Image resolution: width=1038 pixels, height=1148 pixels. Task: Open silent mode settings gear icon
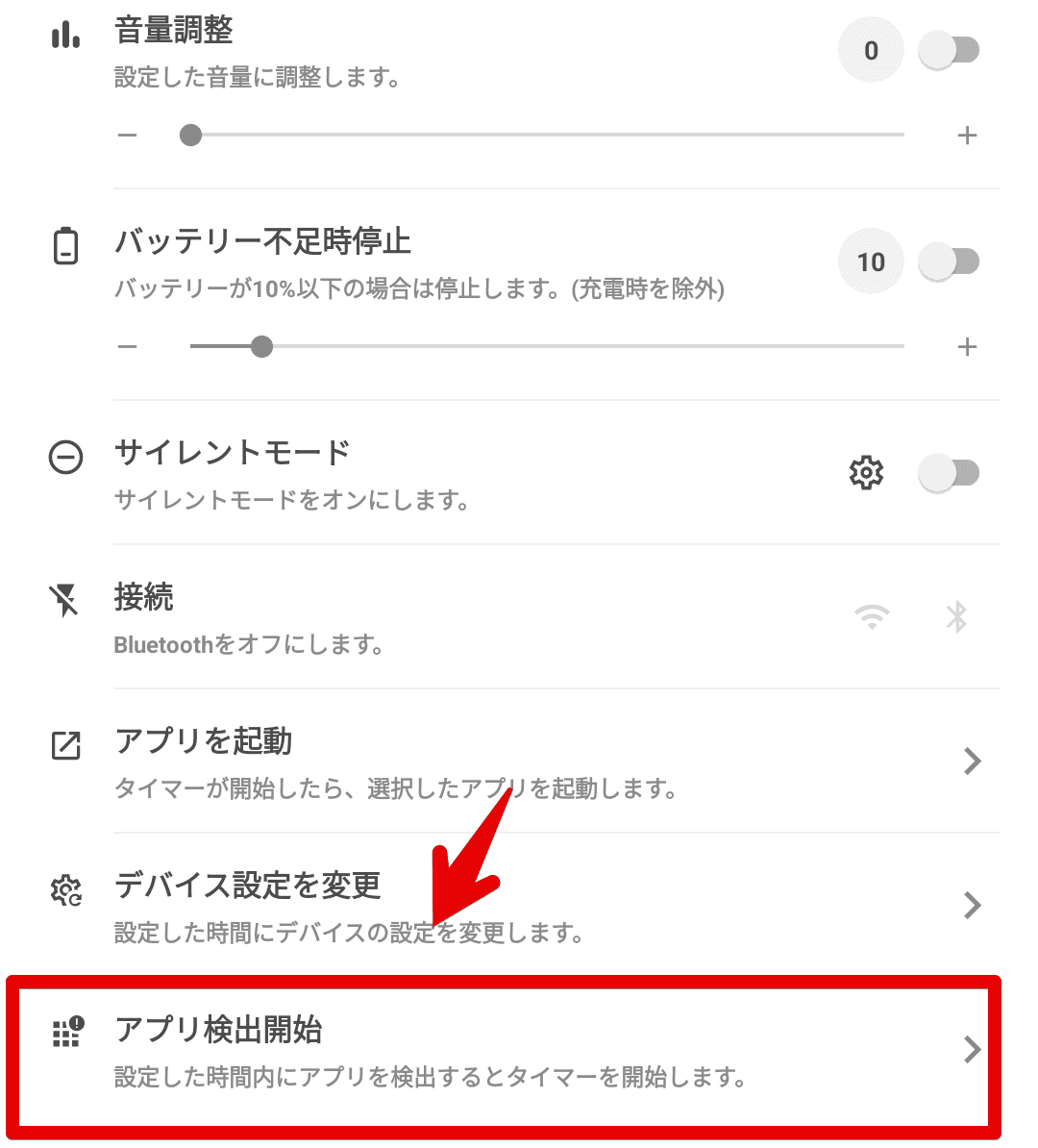[867, 472]
